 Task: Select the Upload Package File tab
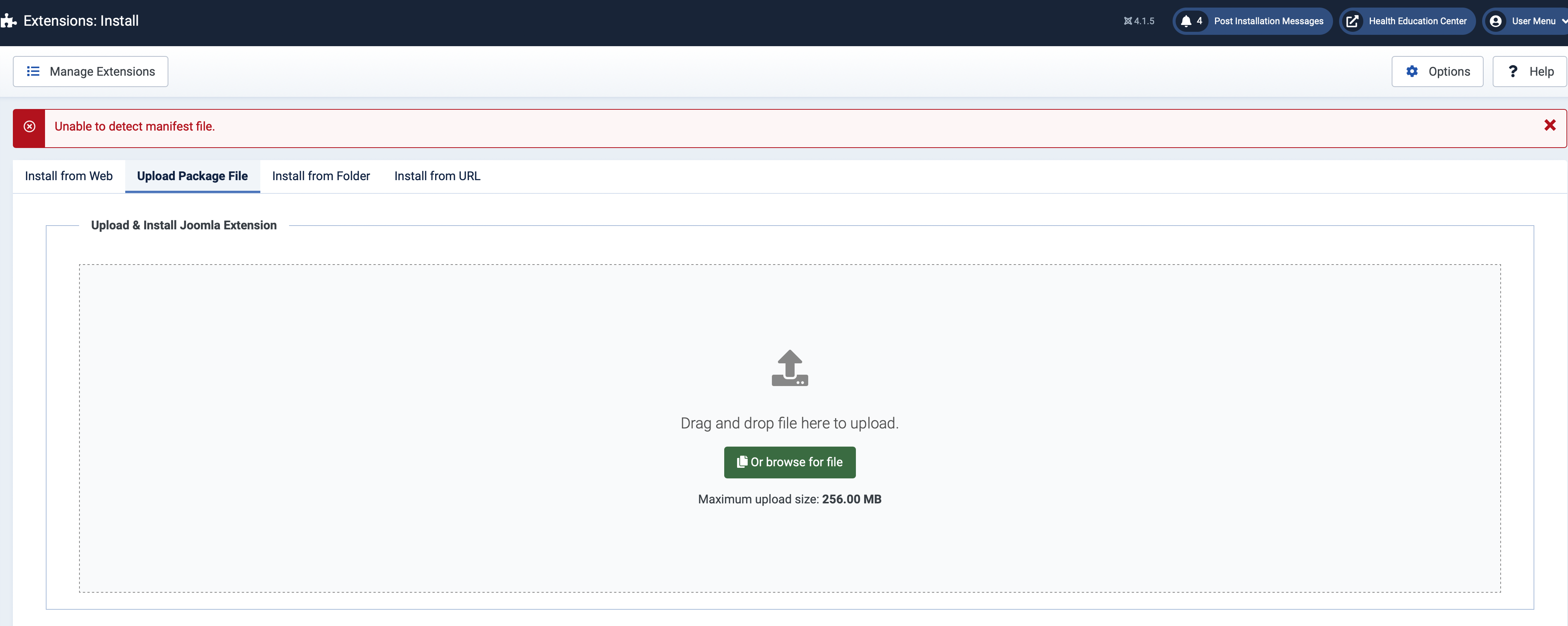(192, 176)
